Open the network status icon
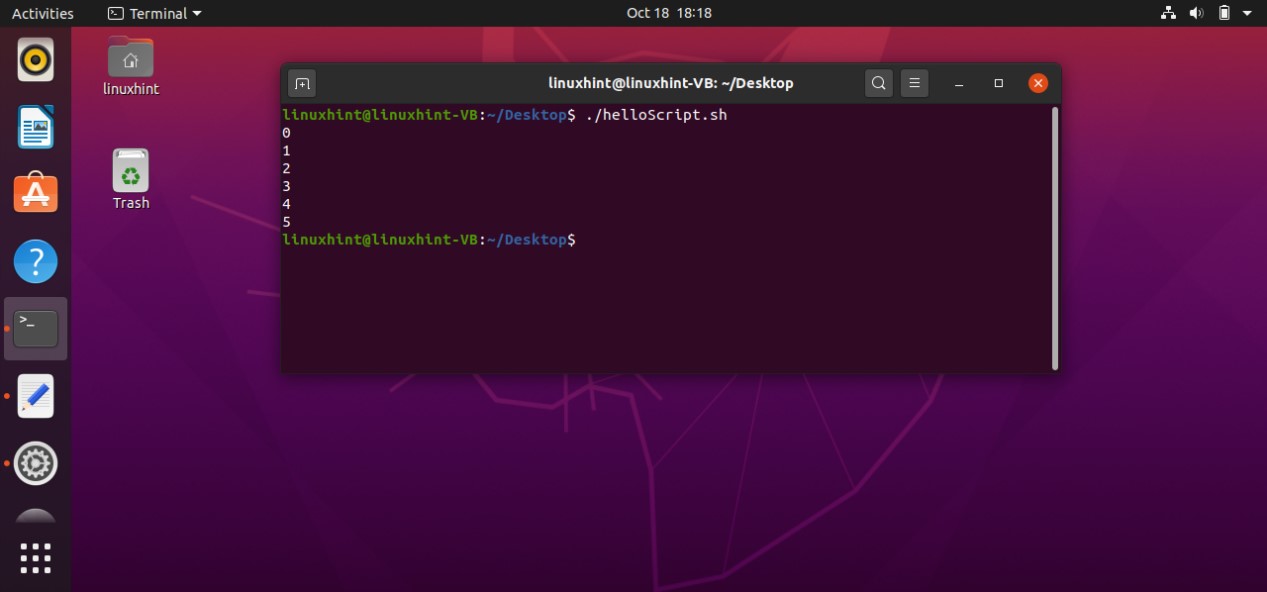 click(1168, 13)
